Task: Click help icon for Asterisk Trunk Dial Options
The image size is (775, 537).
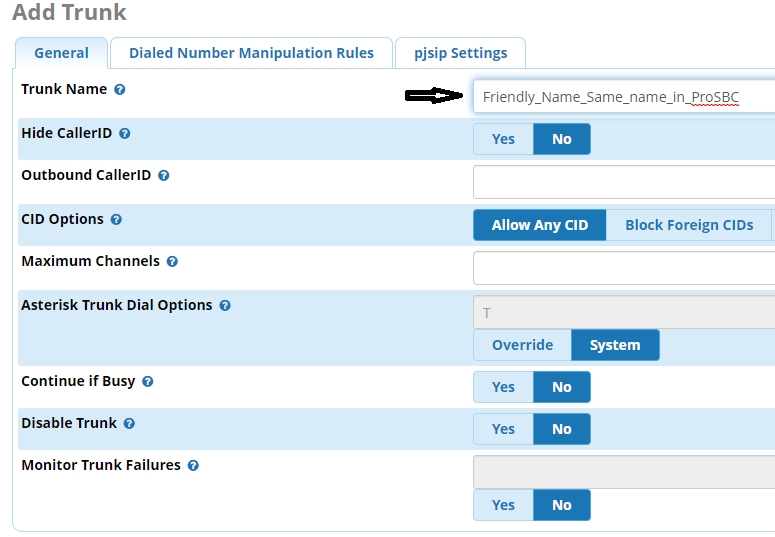Action: click(225, 306)
